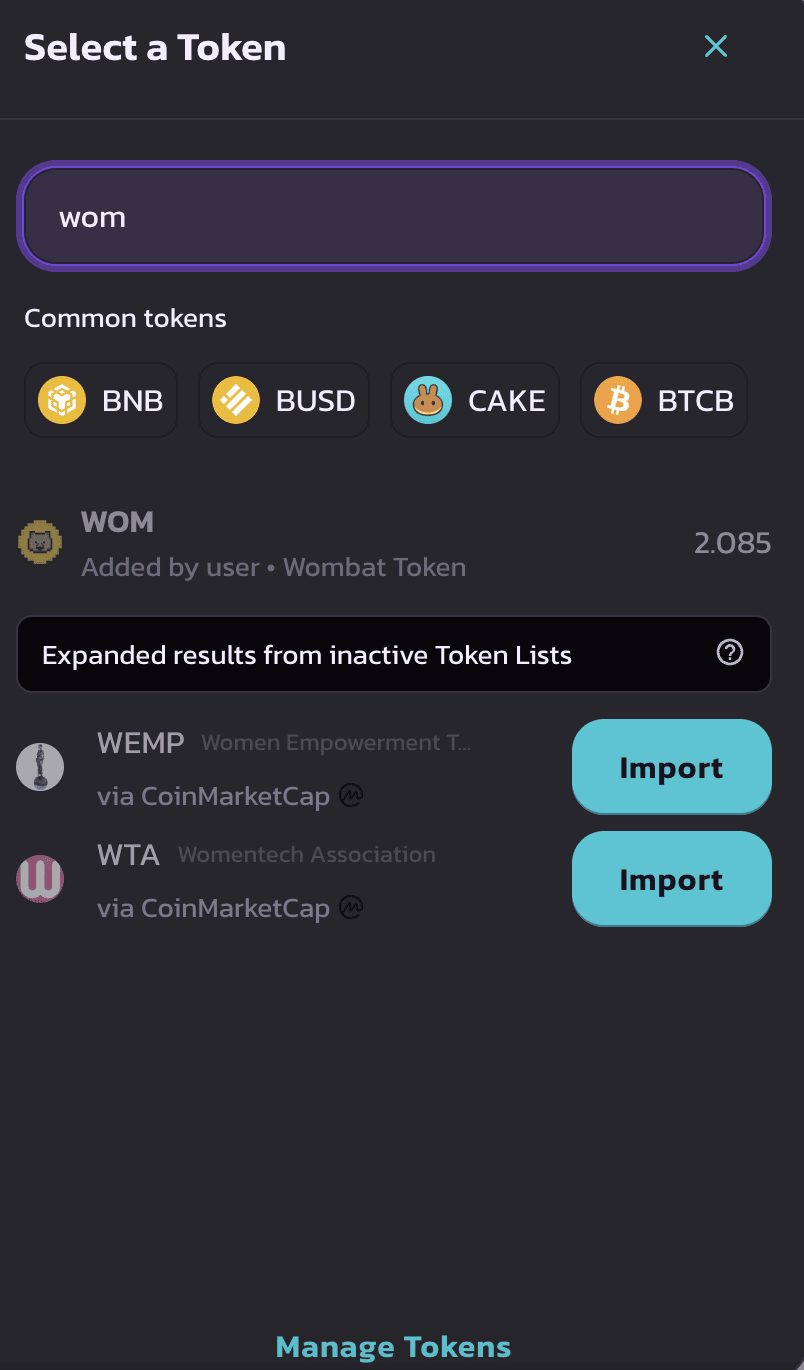Choose the BUSD common token chip

[x=284, y=401]
